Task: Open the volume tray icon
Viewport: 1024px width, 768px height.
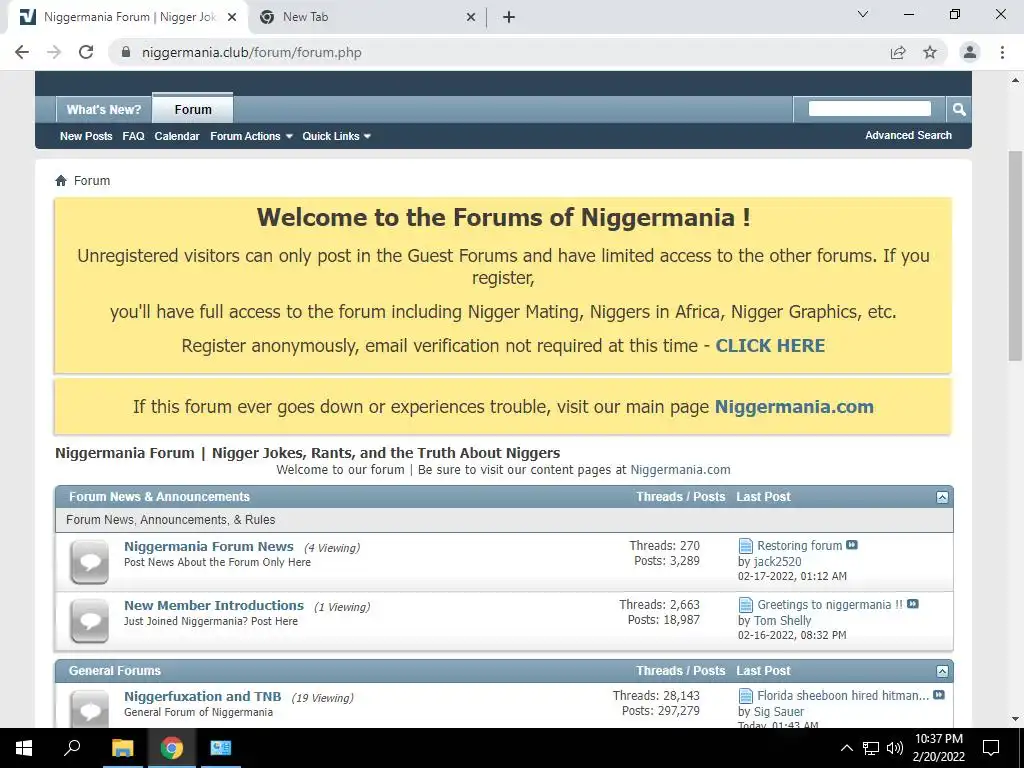Action: (x=895, y=748)
